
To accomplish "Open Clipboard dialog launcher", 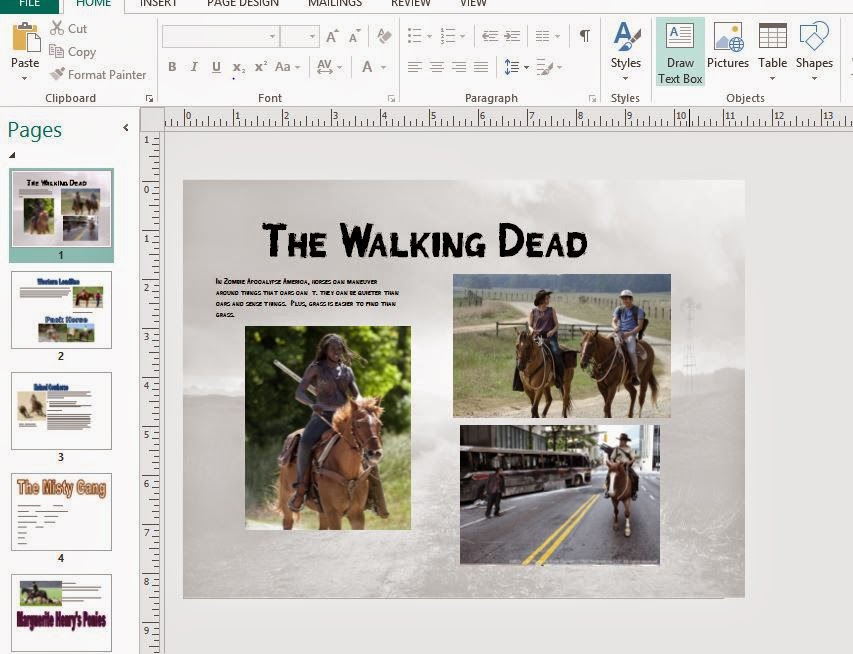I will (149, 98).
